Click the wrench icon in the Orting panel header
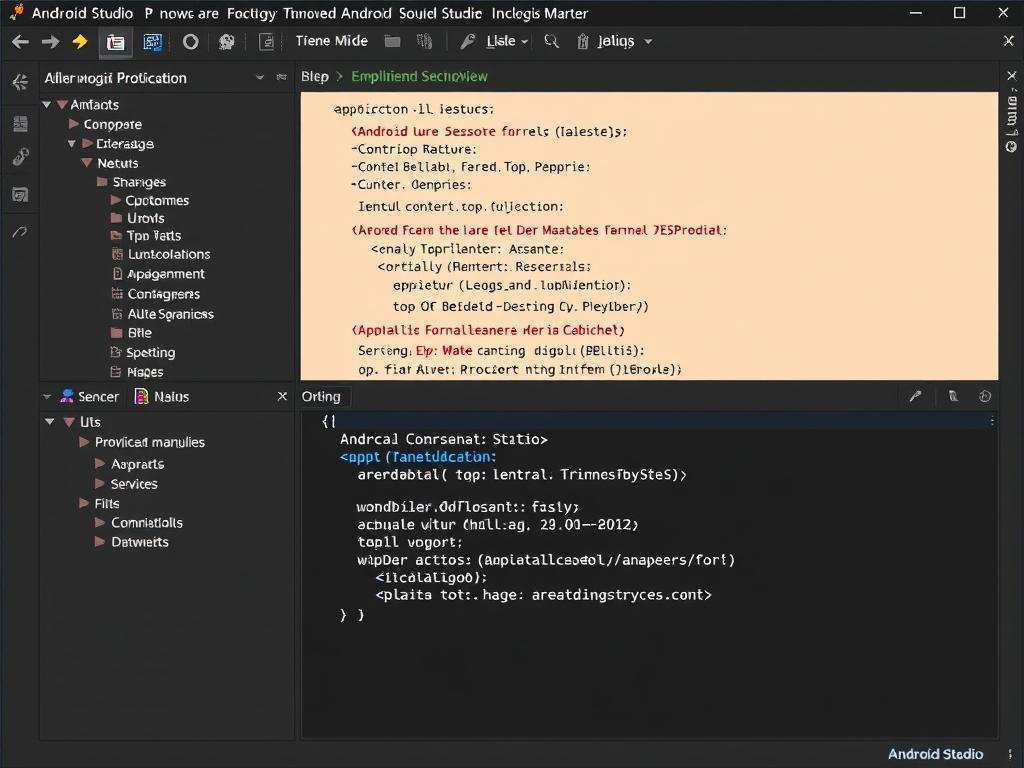 pyautogui.click(x=915, y=397)
